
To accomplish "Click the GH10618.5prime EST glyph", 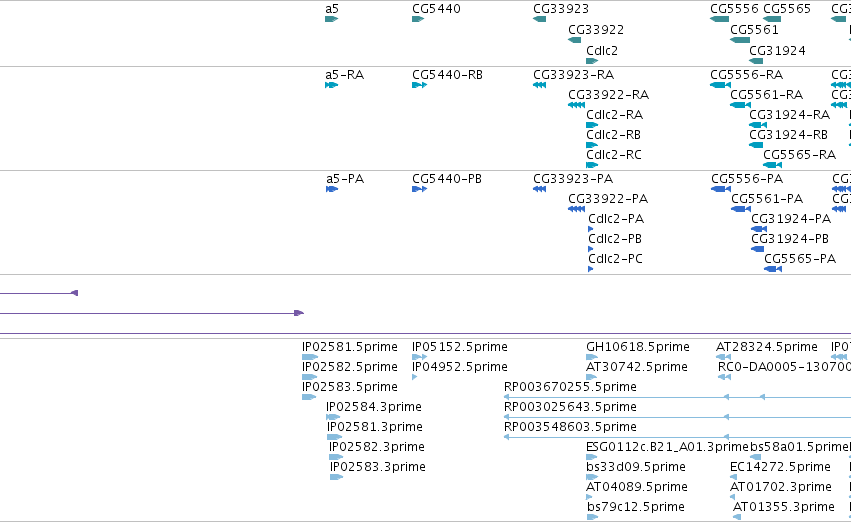I will point(592,357).
